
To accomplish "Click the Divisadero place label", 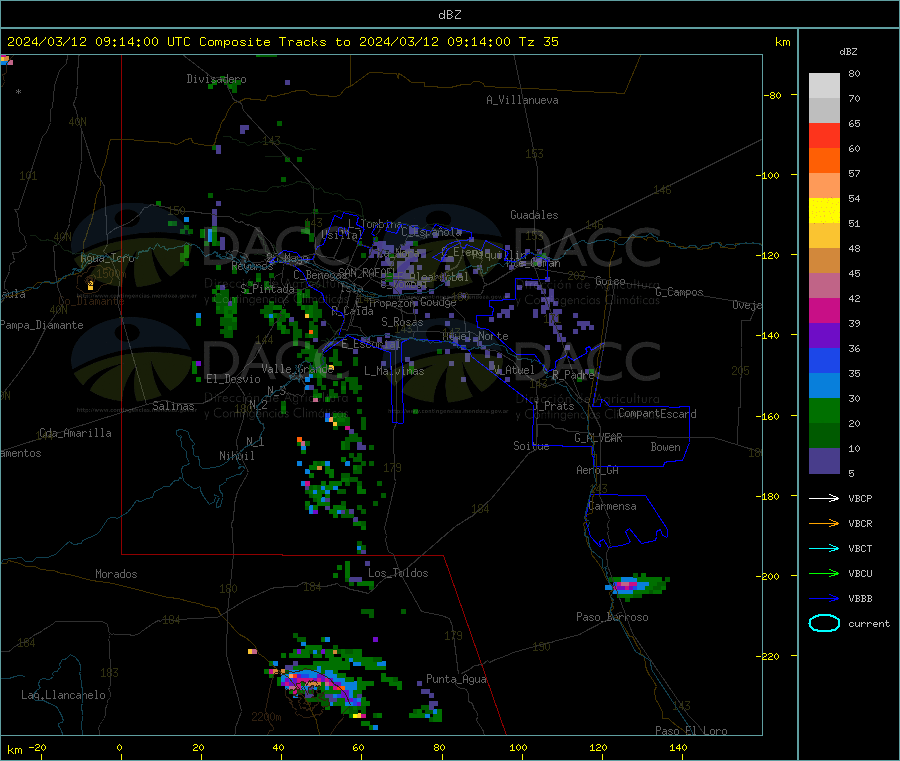I will click(216, 79).
